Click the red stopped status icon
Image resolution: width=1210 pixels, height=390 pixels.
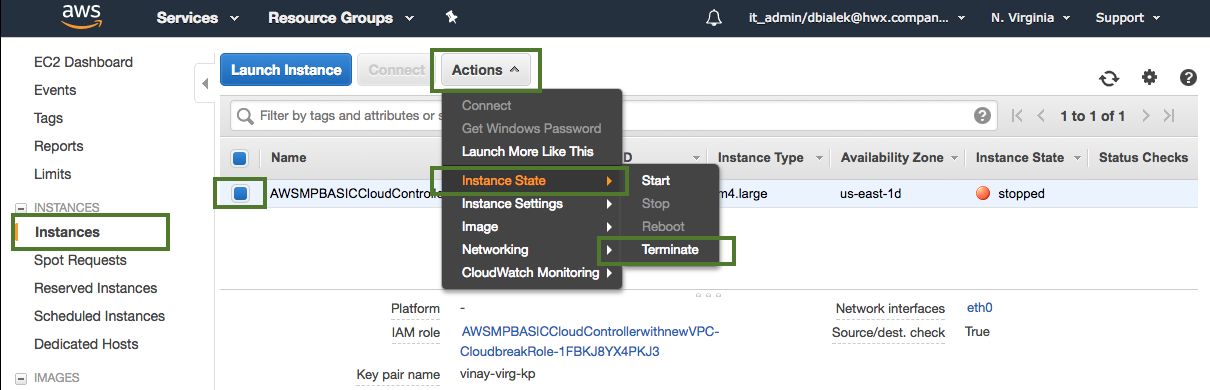(x=983, y=194)
